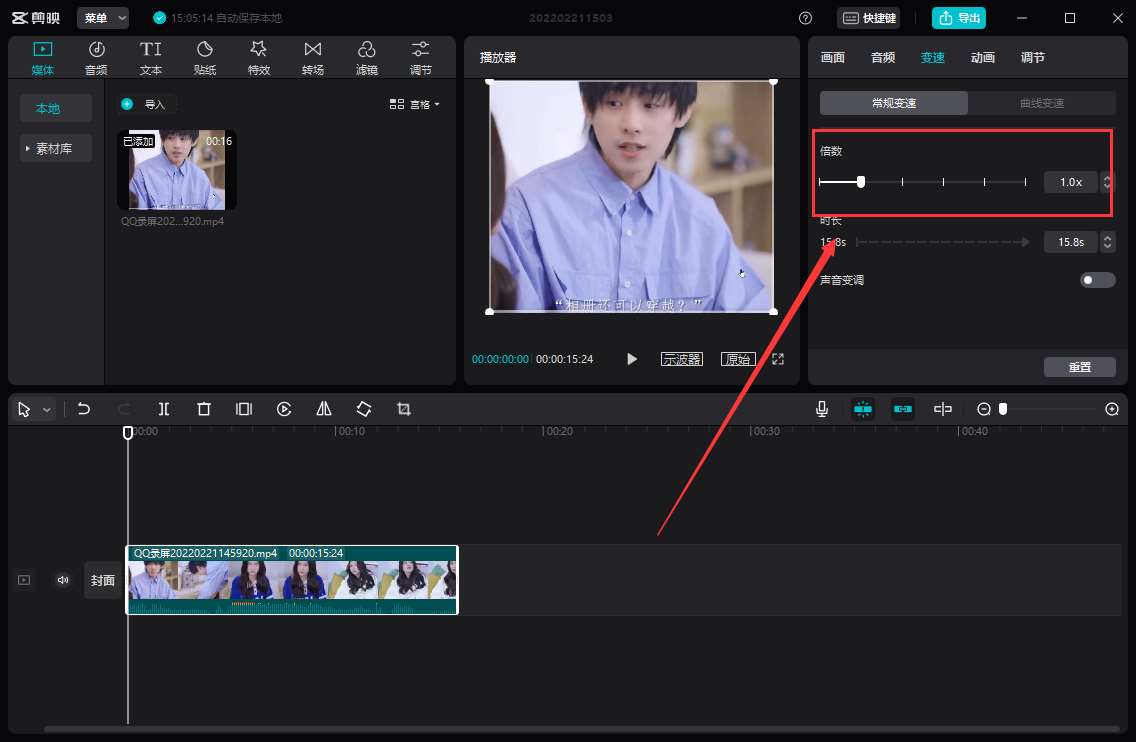Image resolution: width=1136 pixels, height=742 pixels.
Task: Activate the crop tool in timeline toolbar
Action: coord(403,409)
